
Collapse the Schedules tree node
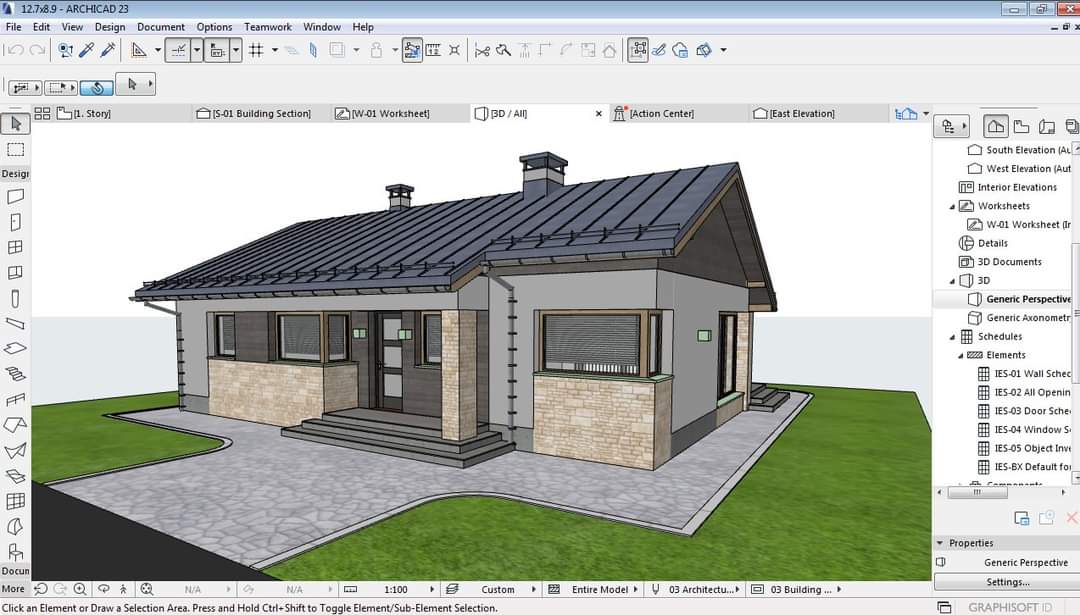pos(952,337)
